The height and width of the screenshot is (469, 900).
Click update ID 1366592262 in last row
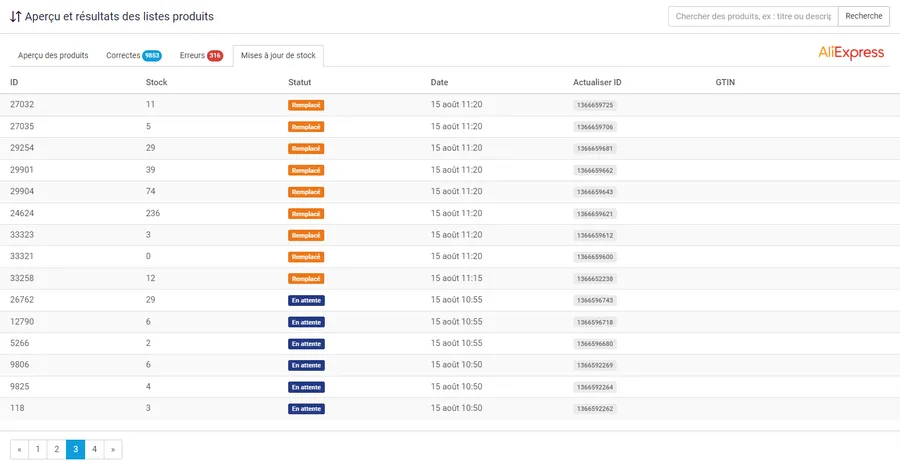click(x=595, y=409)
